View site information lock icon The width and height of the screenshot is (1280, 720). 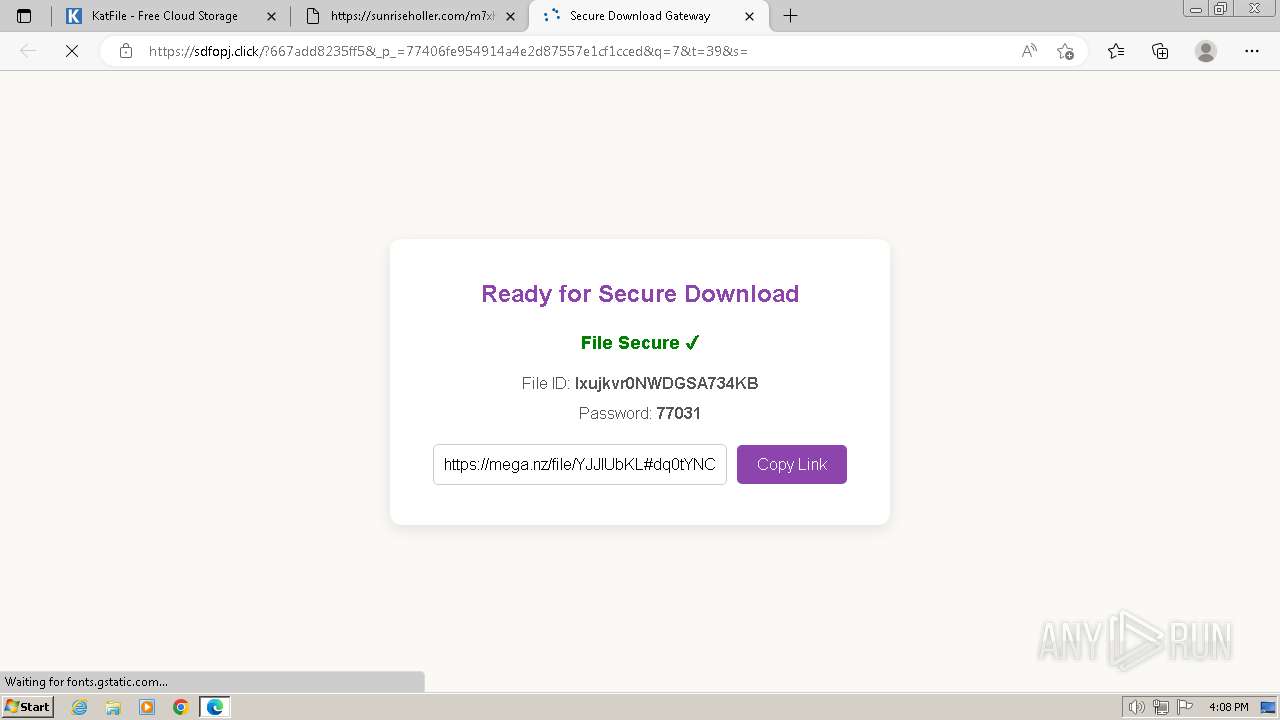tap(126, 51)
